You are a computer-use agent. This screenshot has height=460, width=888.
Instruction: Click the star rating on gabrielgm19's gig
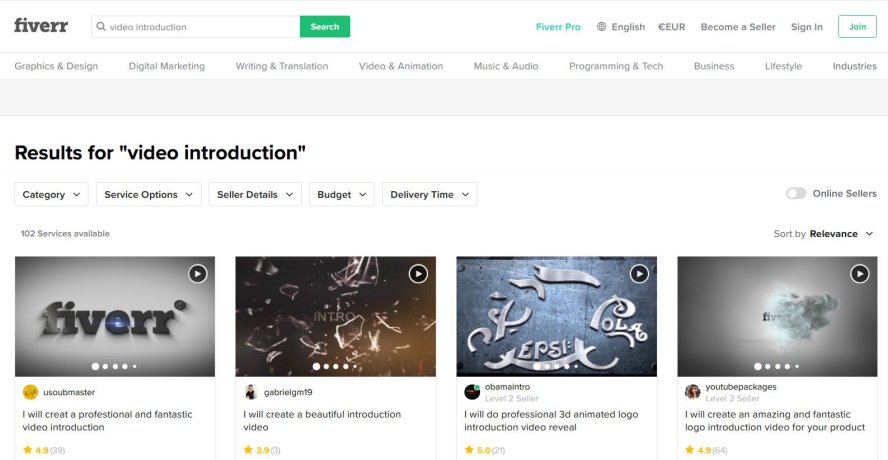tap(262, 450)
